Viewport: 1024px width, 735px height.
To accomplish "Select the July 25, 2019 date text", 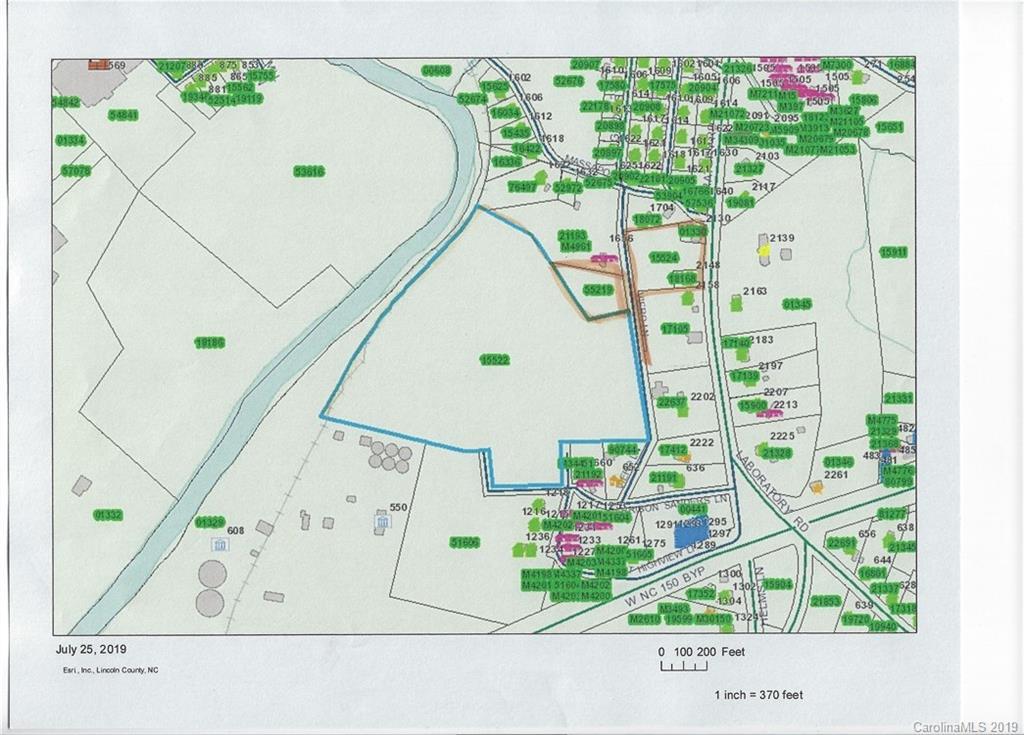I will [x=91, y=648].
